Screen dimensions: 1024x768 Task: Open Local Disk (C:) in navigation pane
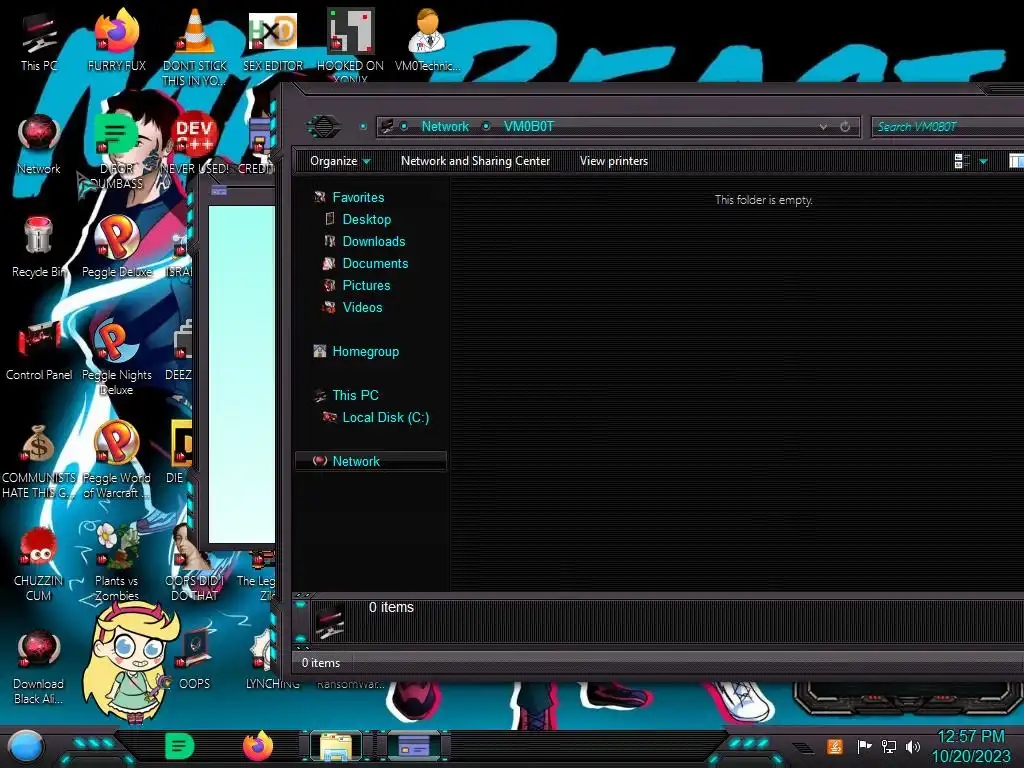click(x=385, y=417)
